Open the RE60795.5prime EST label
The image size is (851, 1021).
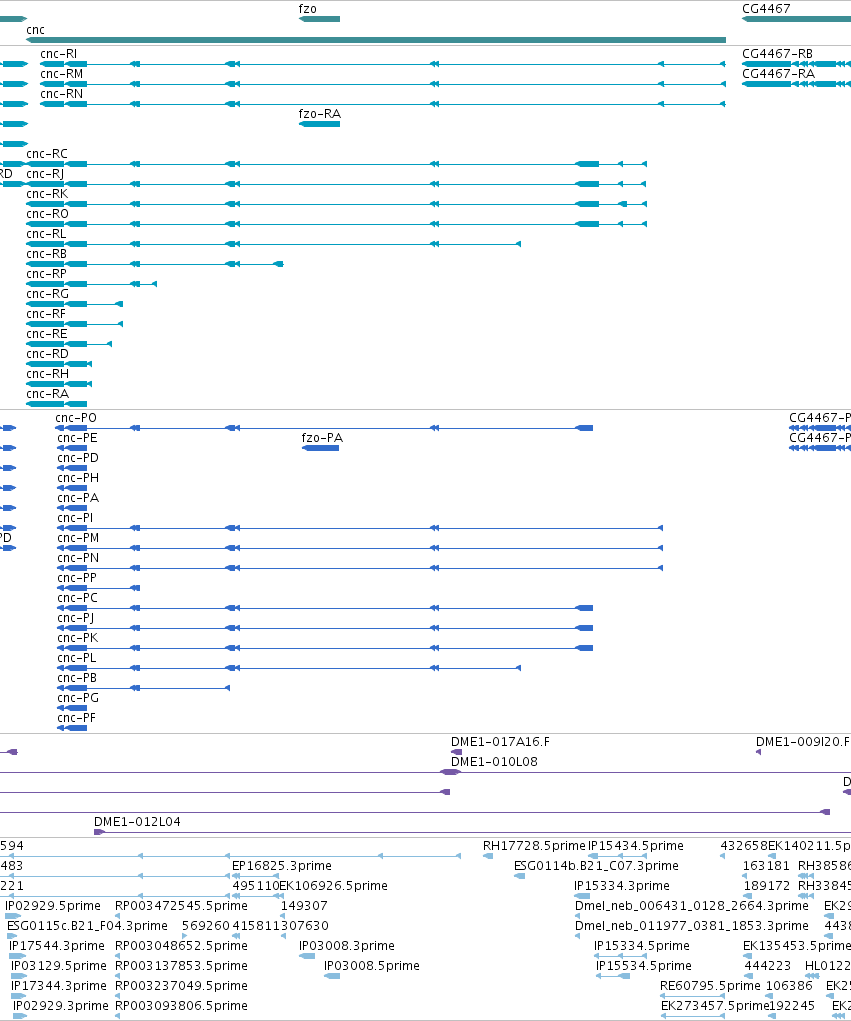pos(710,986)
